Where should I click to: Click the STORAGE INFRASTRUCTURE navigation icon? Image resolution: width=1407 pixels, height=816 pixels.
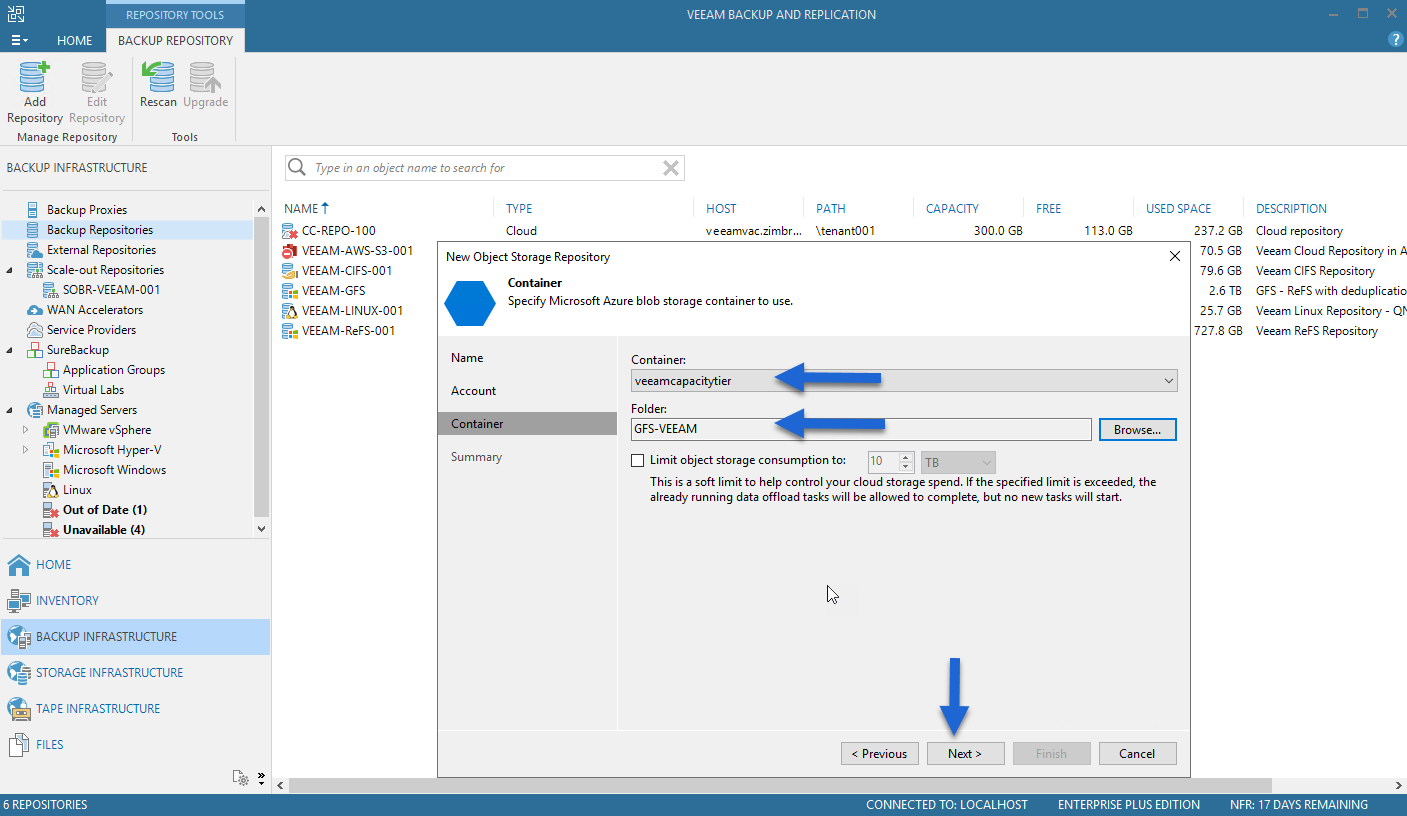19,673
